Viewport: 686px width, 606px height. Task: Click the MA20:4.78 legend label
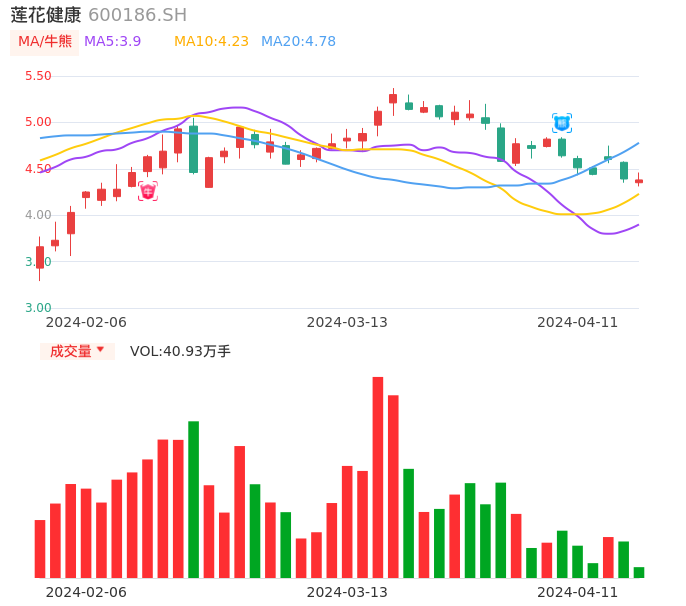[x=298, y=42]
